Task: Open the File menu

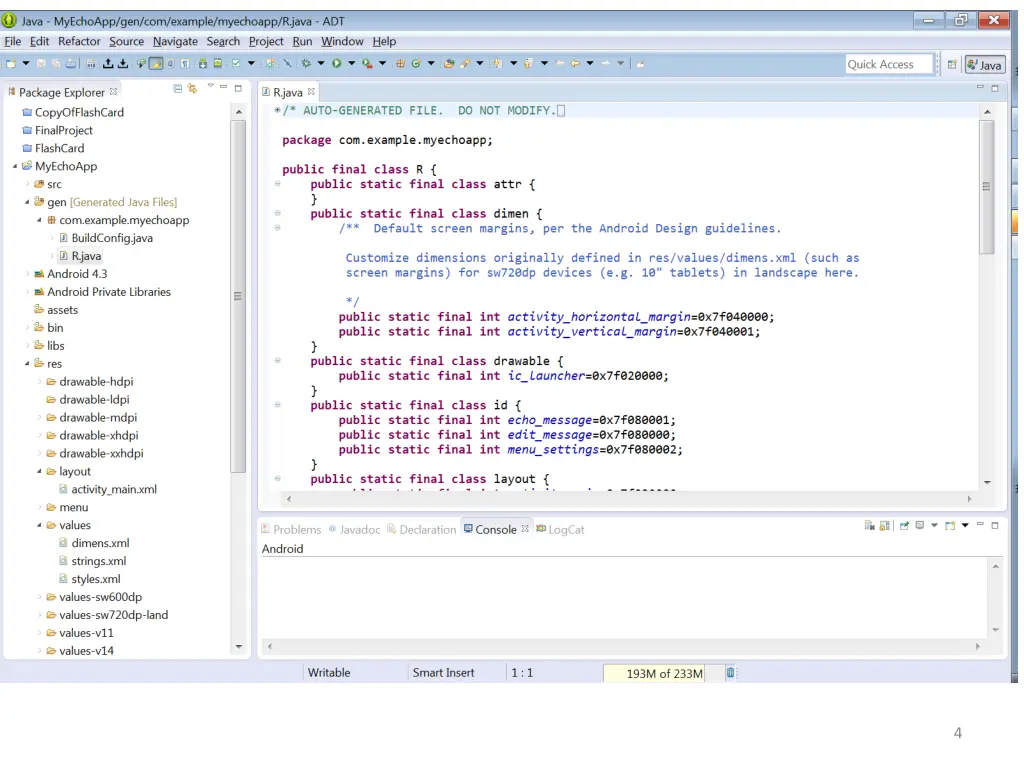Action: 12,41
